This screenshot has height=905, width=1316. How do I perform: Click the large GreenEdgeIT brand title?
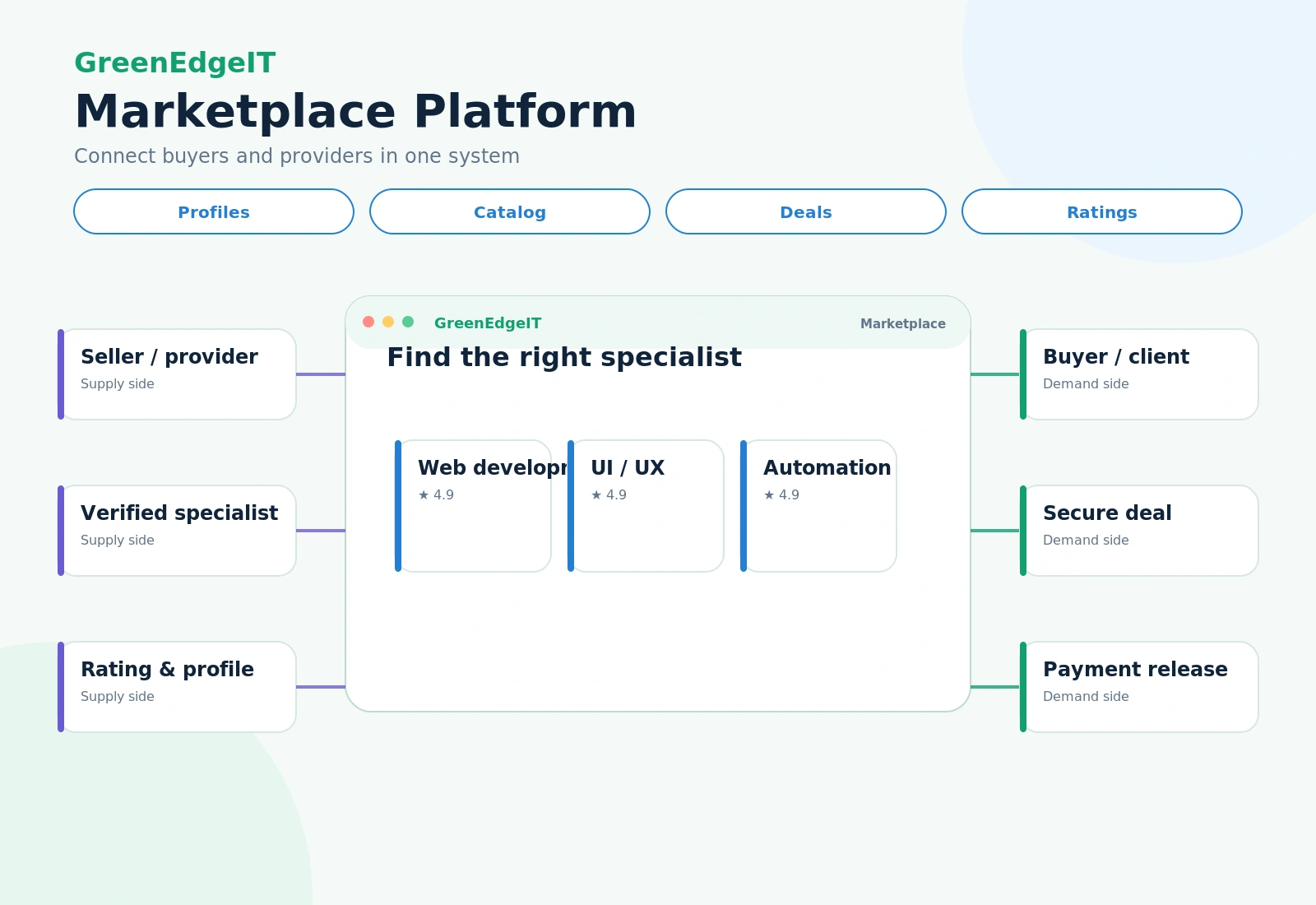tap(175, 63)
